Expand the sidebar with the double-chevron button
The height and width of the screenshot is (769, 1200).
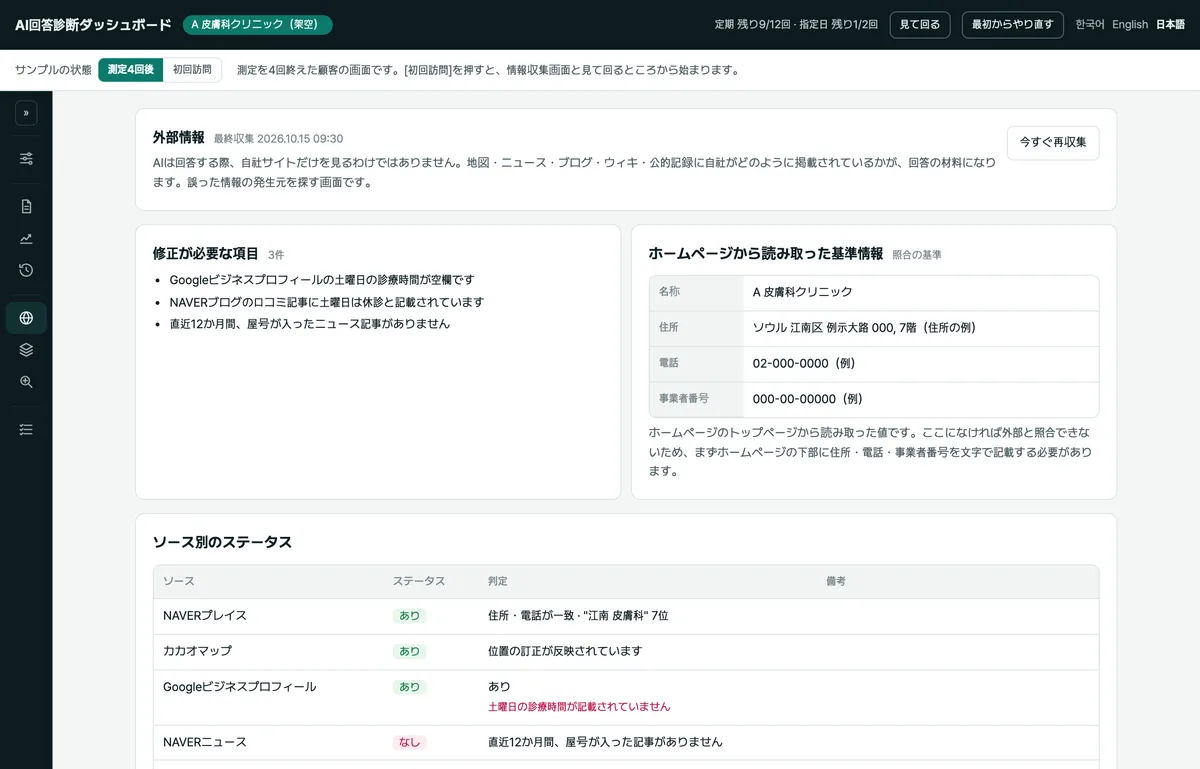coord(26,113)
